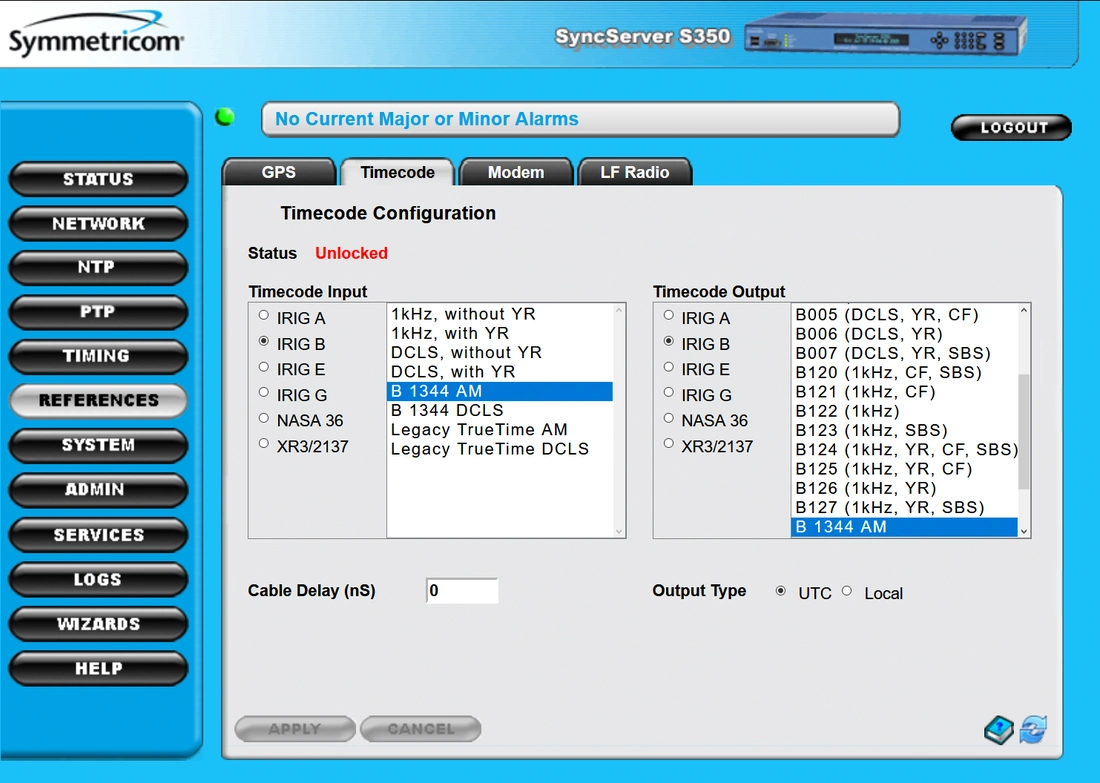Open the PTP menu
Viewport: 1100px width, 783px height.
tap(98, 312)
